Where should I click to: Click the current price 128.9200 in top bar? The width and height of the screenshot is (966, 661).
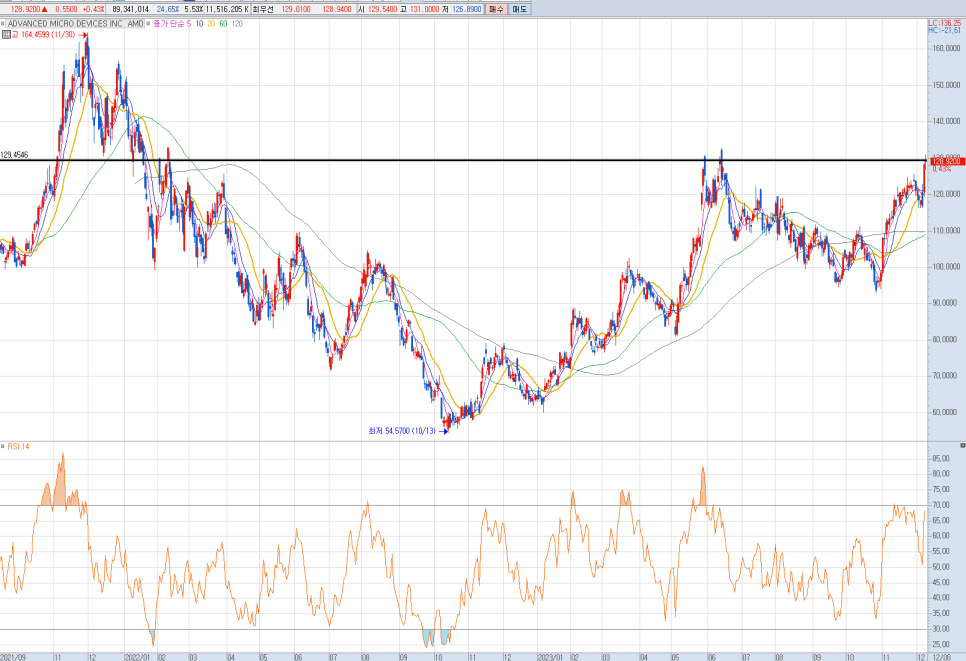point(26,9)
